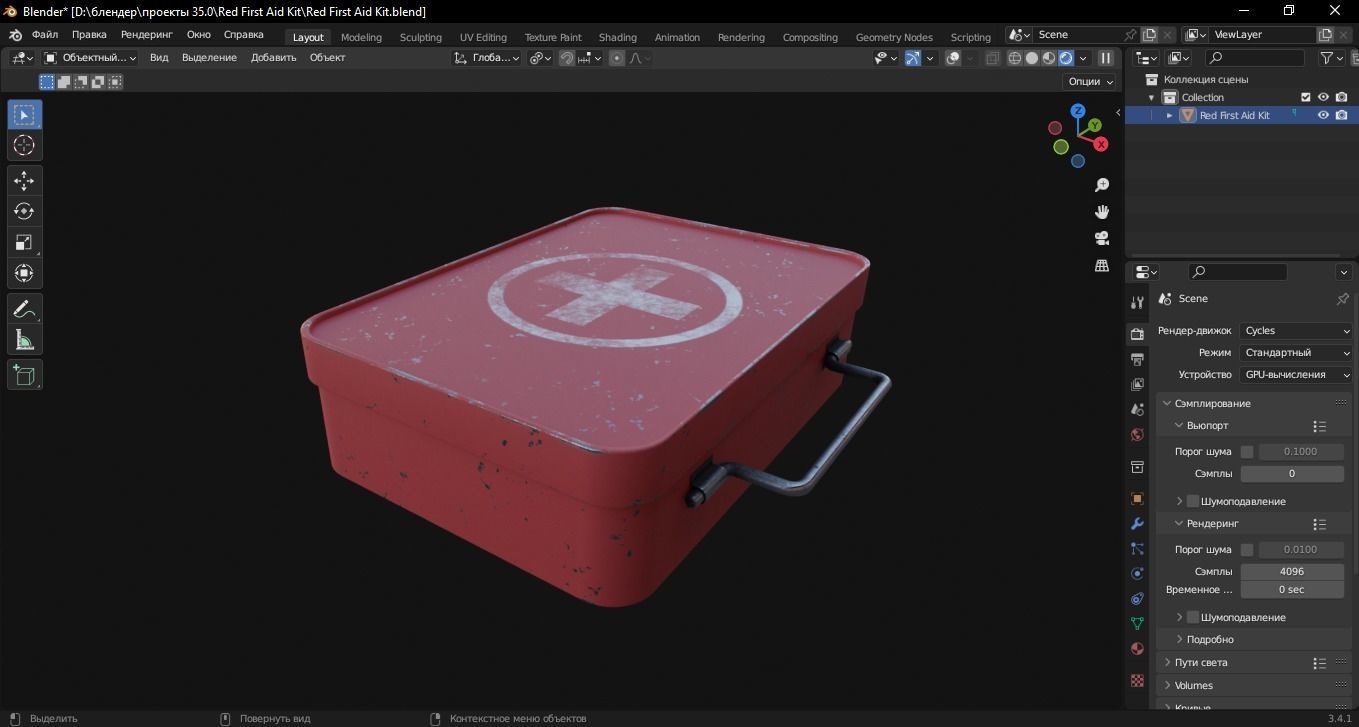Viewport: 1359px width, 727px height.
Task: Select the Select Box tool
Action: pyautogui.click(x=25, y=115)
